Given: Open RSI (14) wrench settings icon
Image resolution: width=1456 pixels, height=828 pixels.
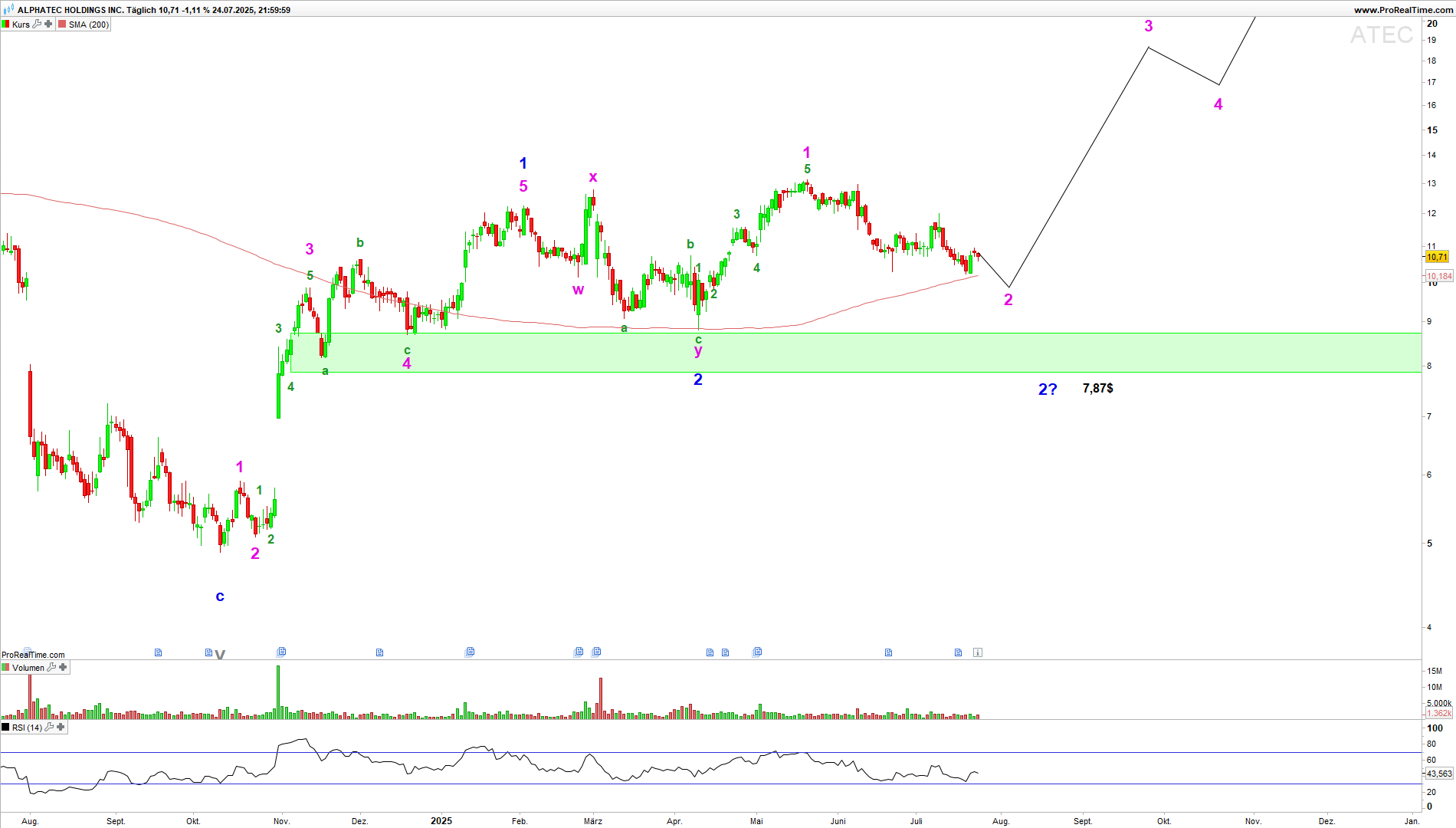Looking at the screenshot, I should (x=49, y=728).
